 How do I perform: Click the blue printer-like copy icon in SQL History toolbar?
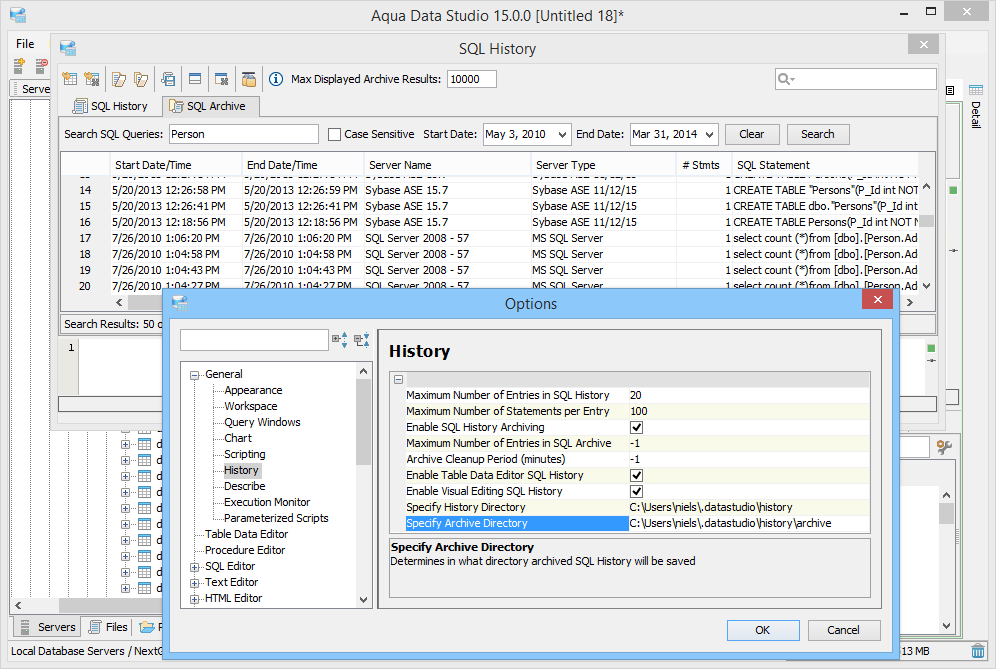pos(168,79)
